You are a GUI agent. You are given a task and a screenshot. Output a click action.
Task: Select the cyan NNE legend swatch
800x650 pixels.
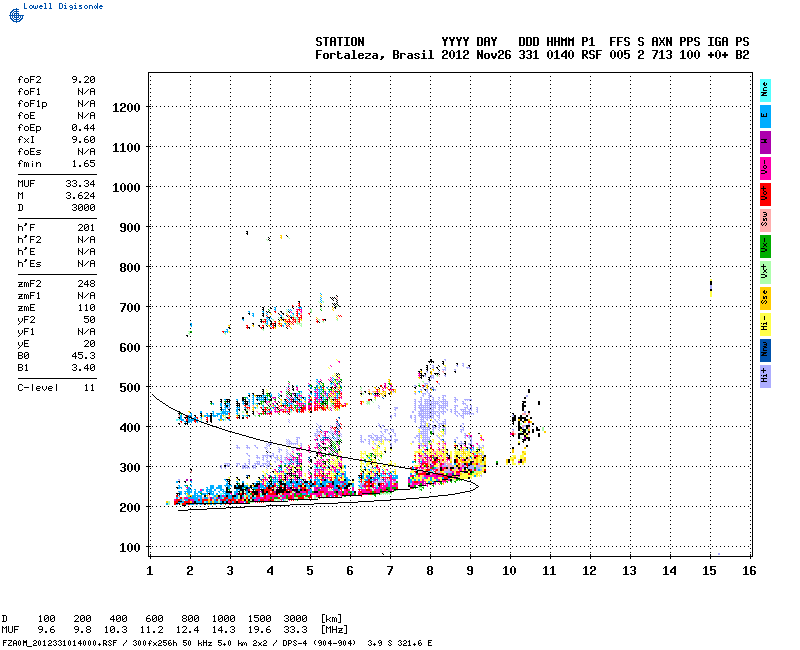coord(765,91)
